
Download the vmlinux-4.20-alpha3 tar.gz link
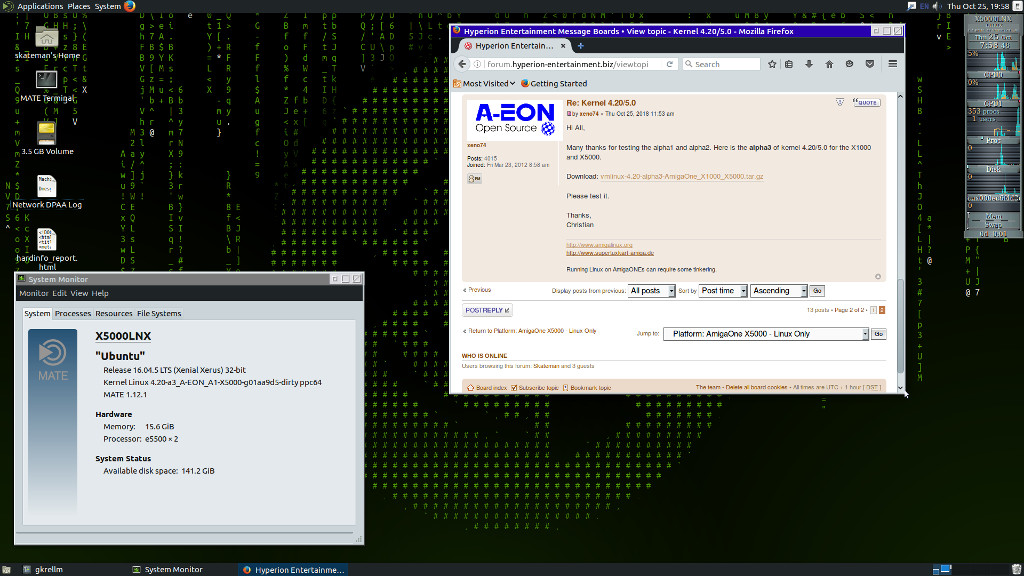pos(681,176)
